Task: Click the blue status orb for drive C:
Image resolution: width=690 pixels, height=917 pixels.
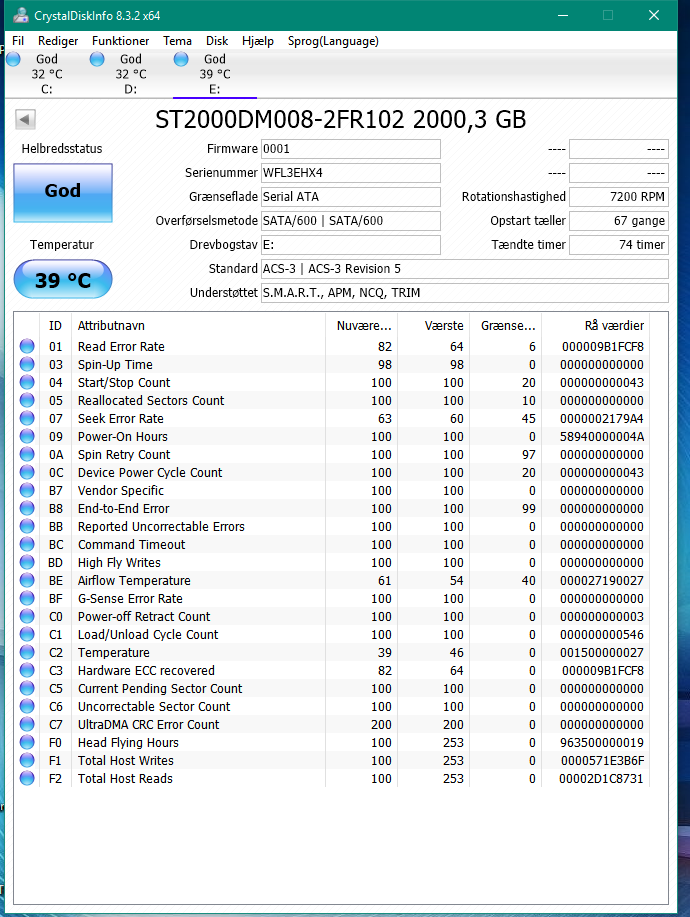Action: 13,59
